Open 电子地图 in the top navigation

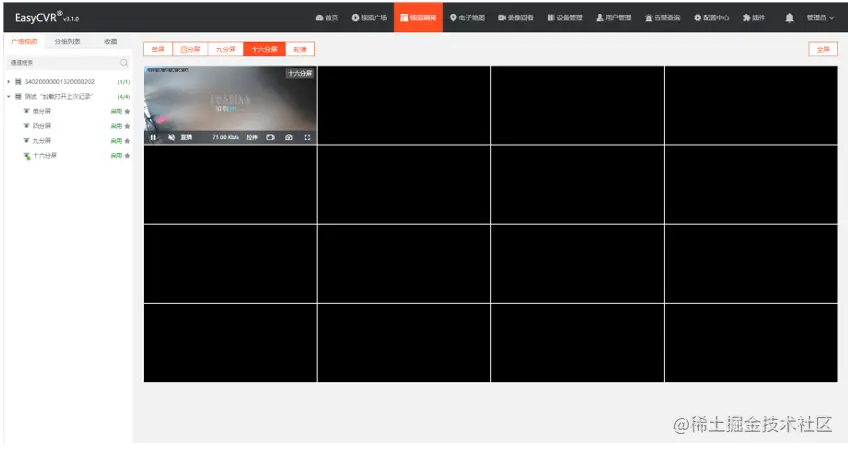click(x=467, y=18)
